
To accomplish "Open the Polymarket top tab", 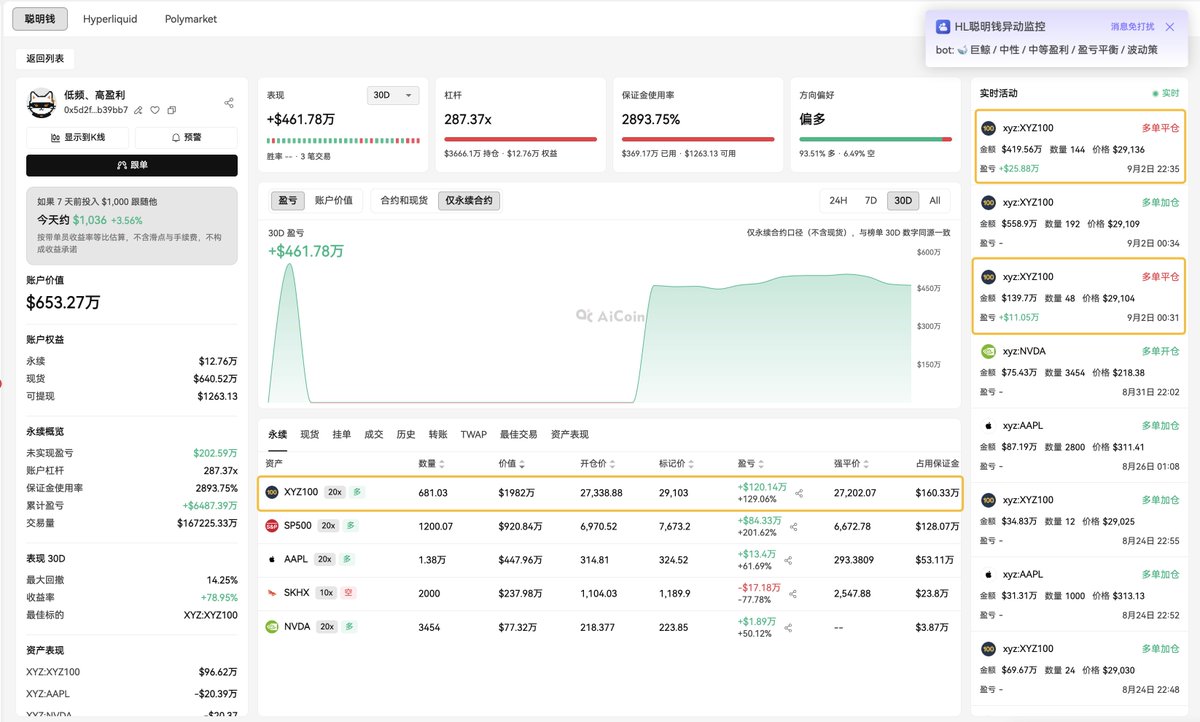I will tap(191, 19).
